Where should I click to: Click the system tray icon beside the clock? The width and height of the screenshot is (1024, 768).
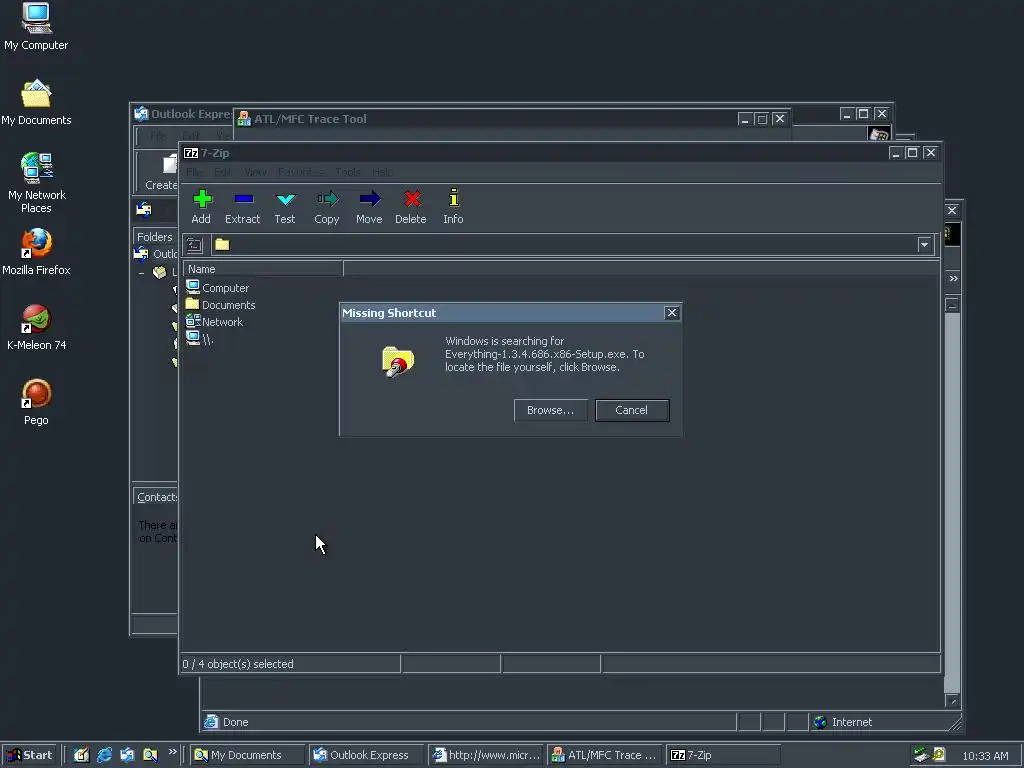pyautogui.click(x=939, y=755)
